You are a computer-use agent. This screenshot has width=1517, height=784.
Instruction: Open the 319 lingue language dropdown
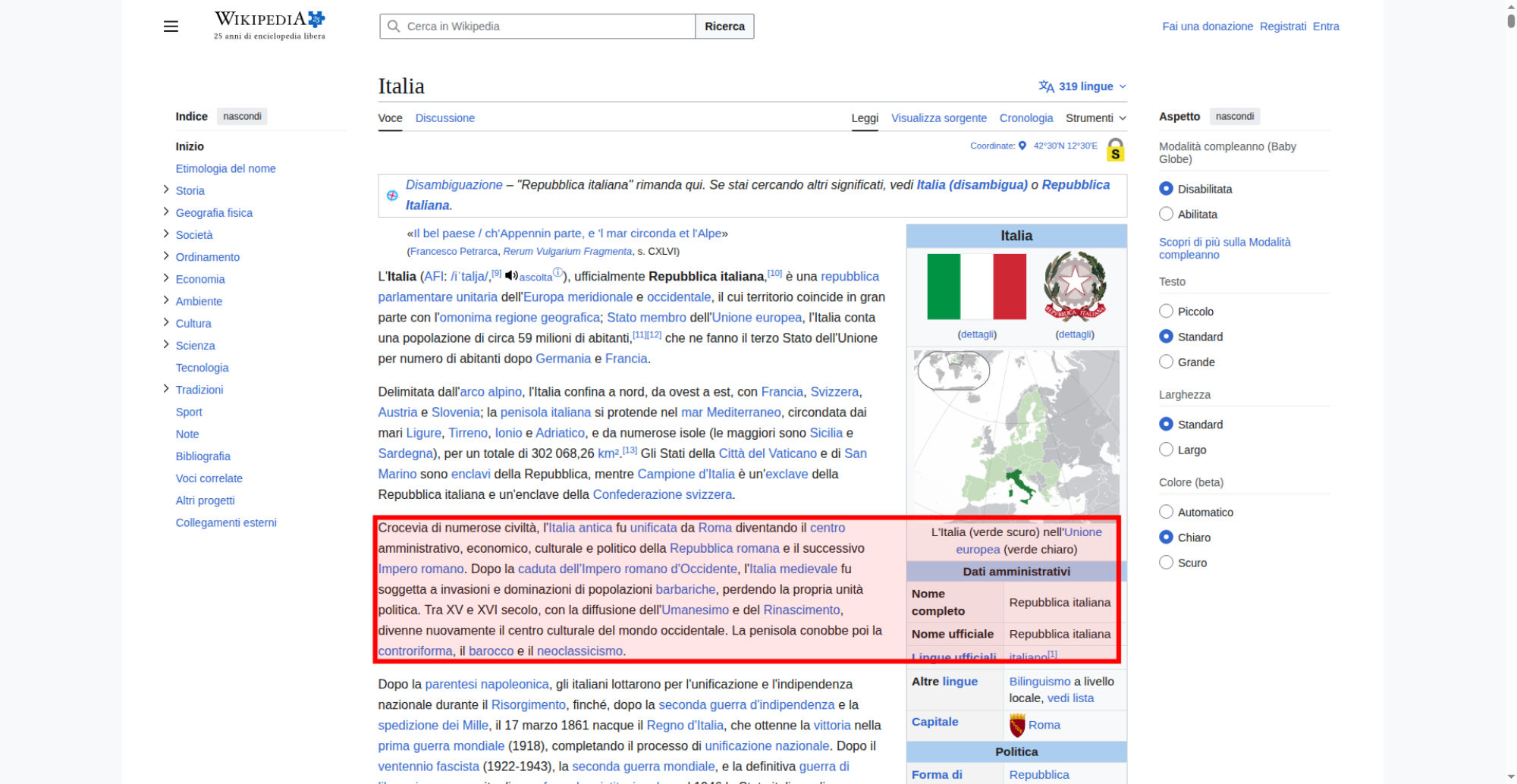coord(1082,86)
